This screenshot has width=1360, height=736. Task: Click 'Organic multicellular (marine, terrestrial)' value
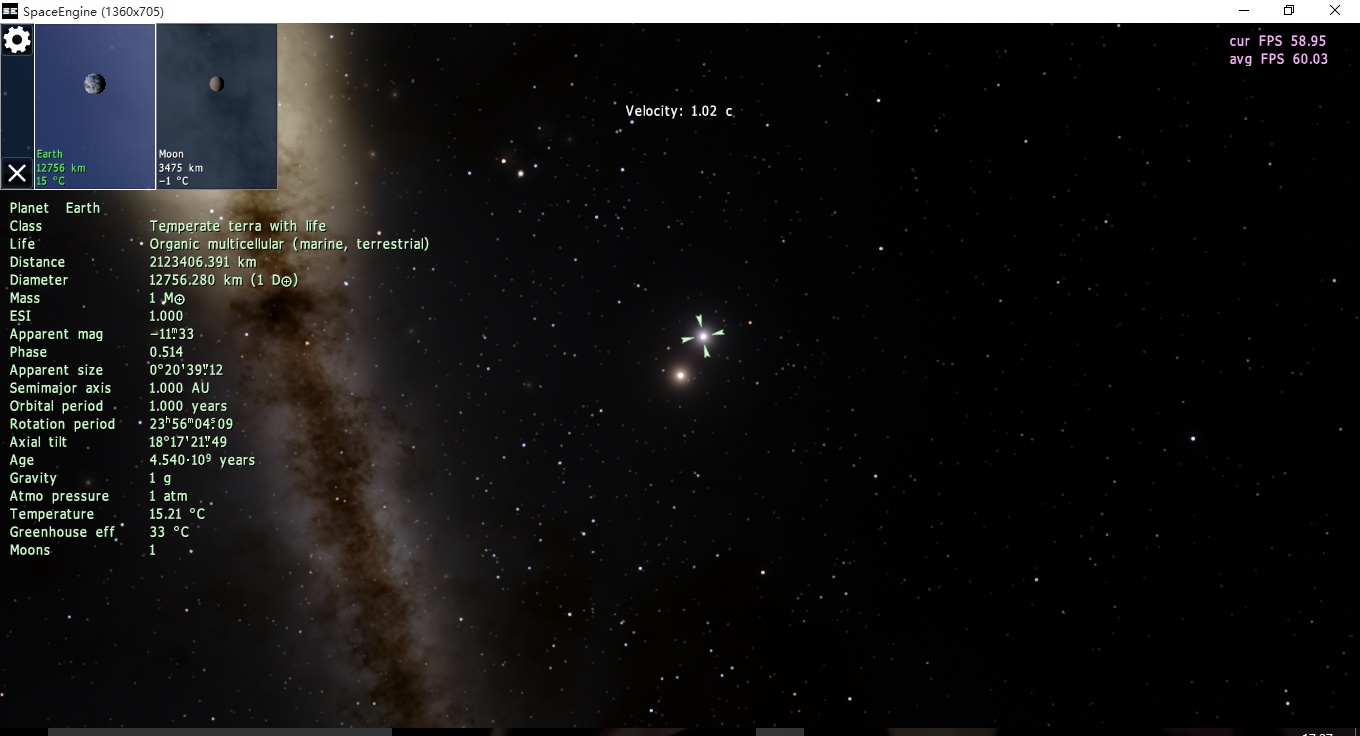(290, 244)
